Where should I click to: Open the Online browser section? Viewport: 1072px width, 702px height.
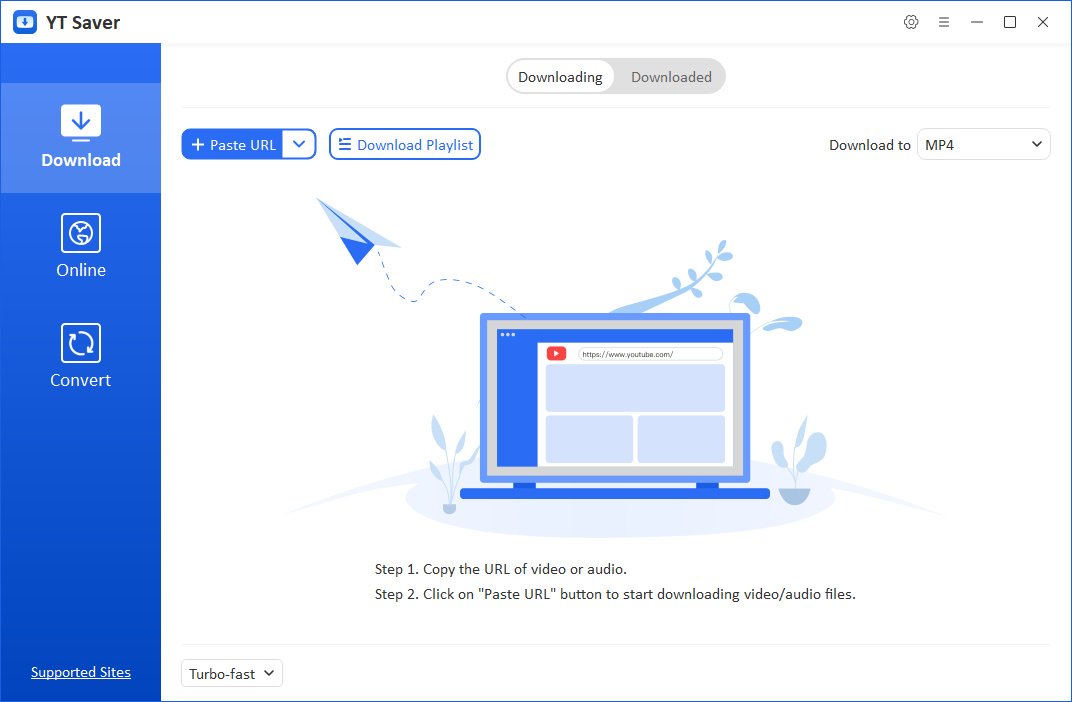pyautogui.click(x=81, y=246)
